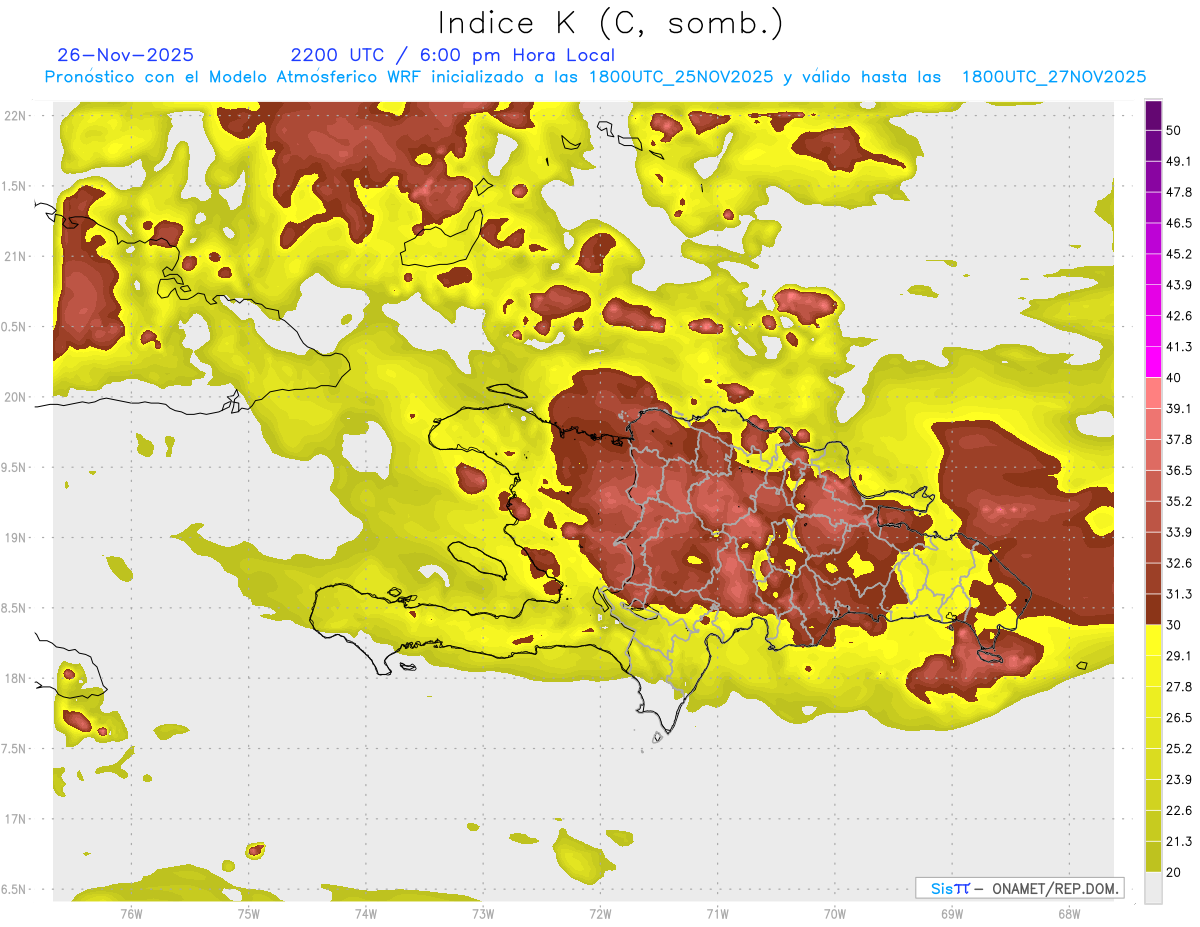Image resolution: width=1200 pixels, height=927 pixels.
Task: Click the "19N" latitude label
Action: (15, 537)
